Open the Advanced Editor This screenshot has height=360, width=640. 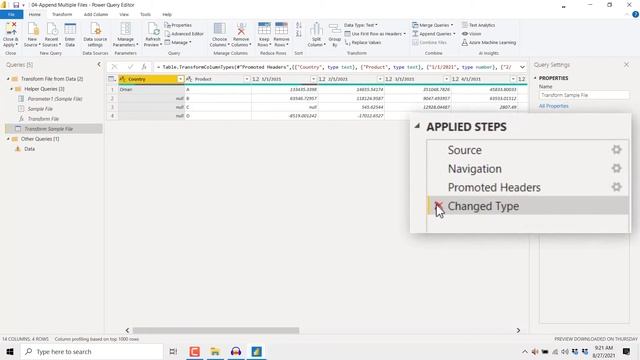pyautogui.click(x=184, y=33)
